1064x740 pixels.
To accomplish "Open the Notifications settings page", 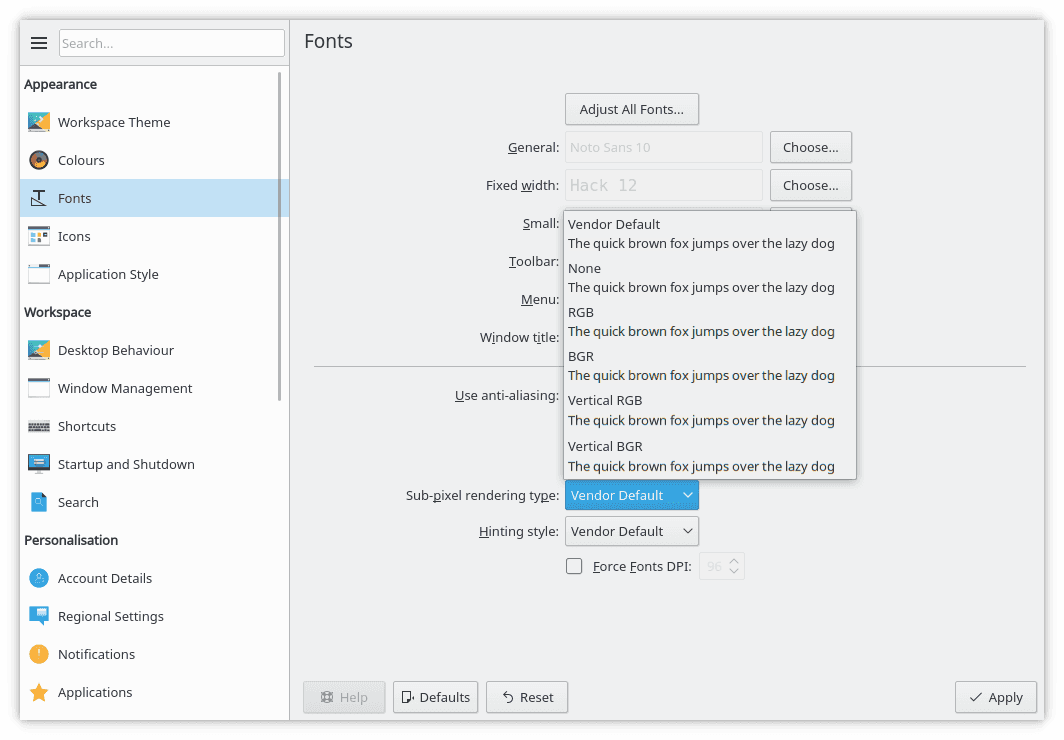I will pyautogui.click(x=98, y=654).
